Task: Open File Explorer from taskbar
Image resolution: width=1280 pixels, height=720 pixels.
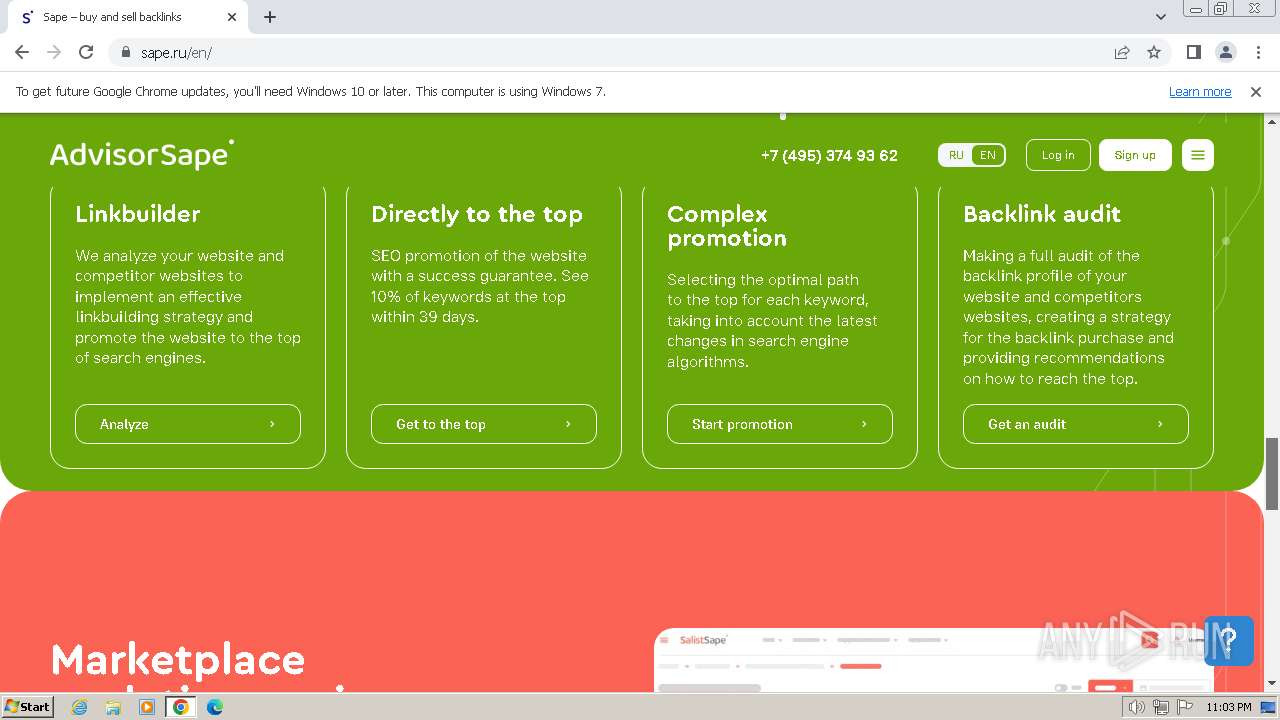Action: pos(113,707)
